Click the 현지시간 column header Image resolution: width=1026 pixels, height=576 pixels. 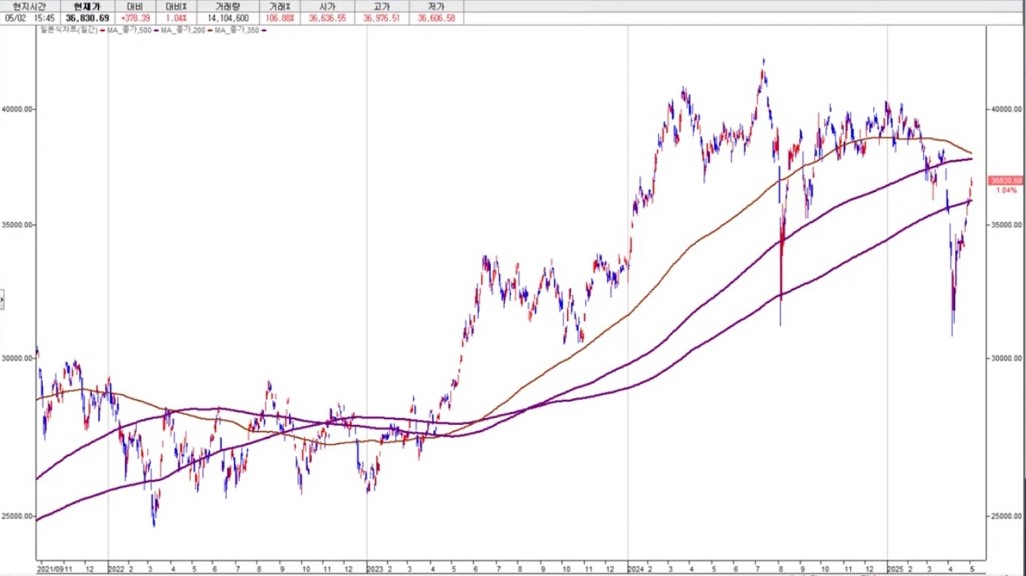click(x=29, y=6)
